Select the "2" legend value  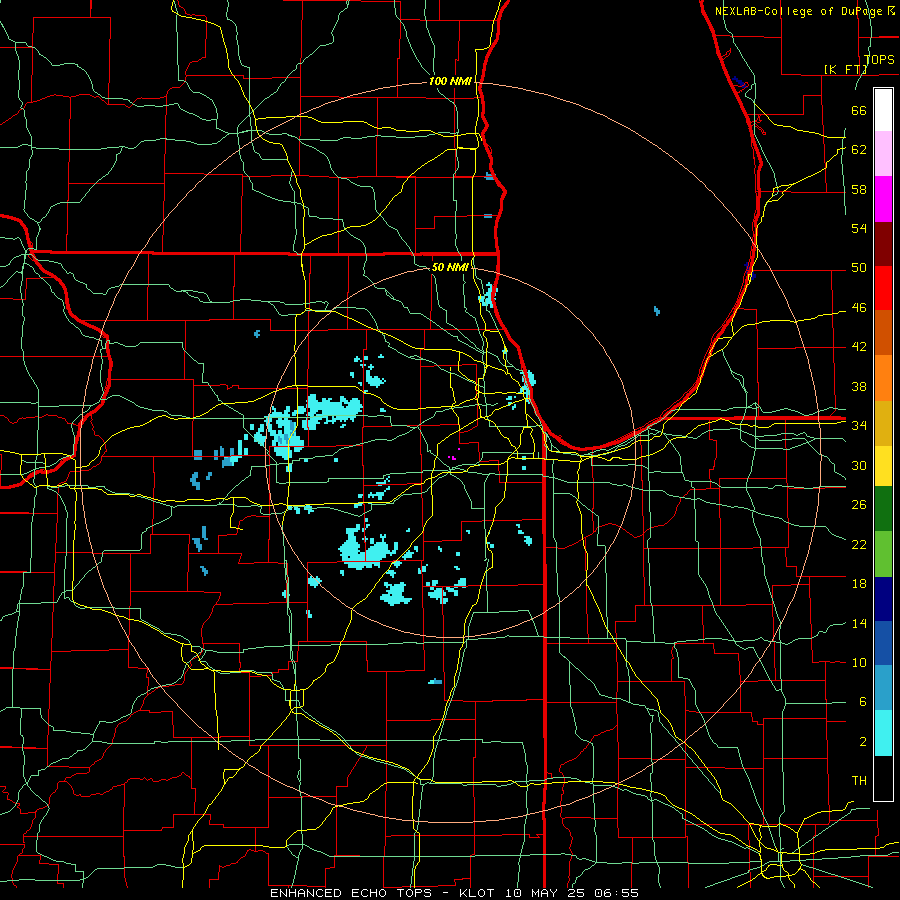click(x=862, y=742)
